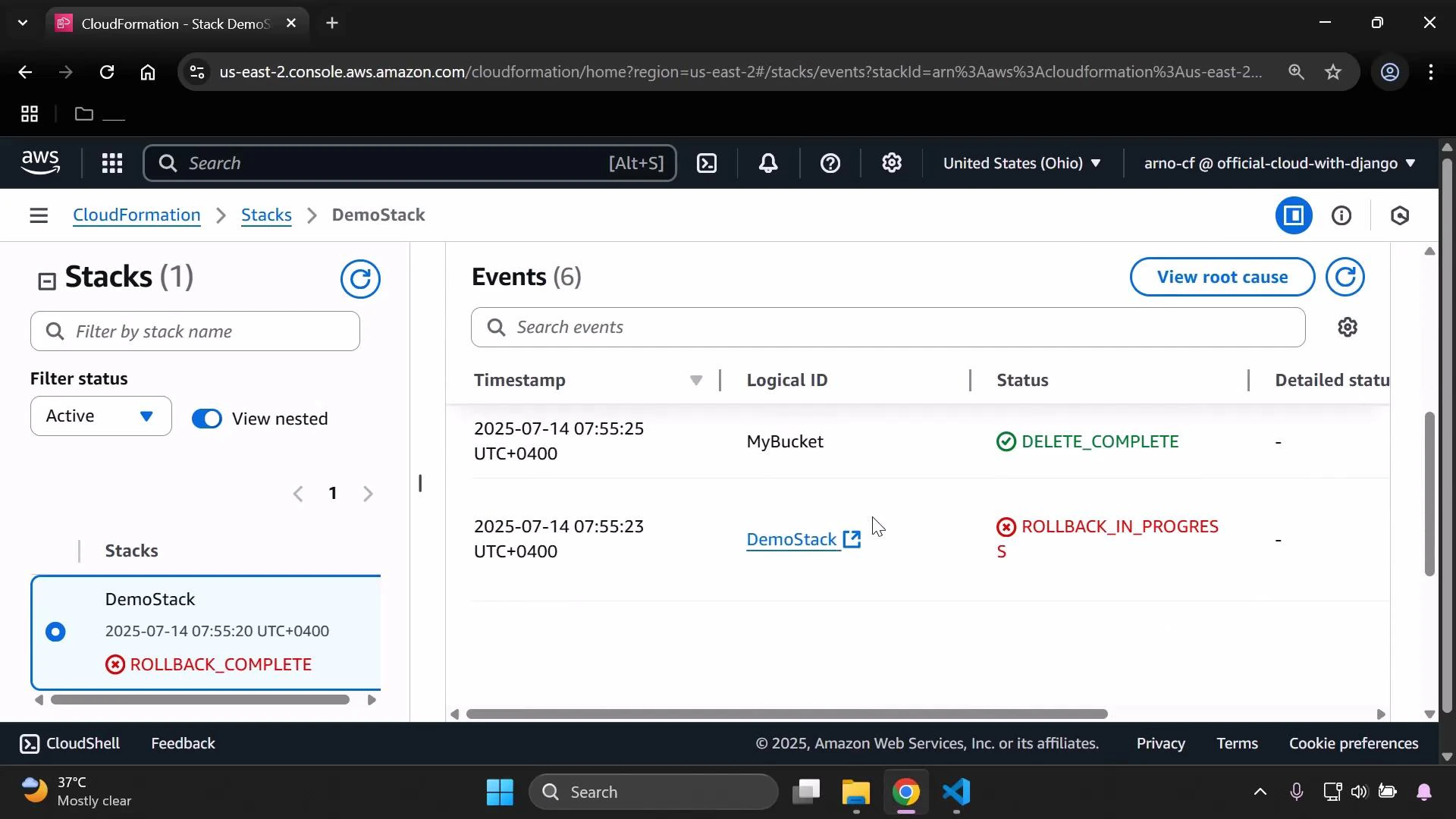Open the tab search chevron
The height and width of the screenshot is (819, 1456).
tap(22, 23)
